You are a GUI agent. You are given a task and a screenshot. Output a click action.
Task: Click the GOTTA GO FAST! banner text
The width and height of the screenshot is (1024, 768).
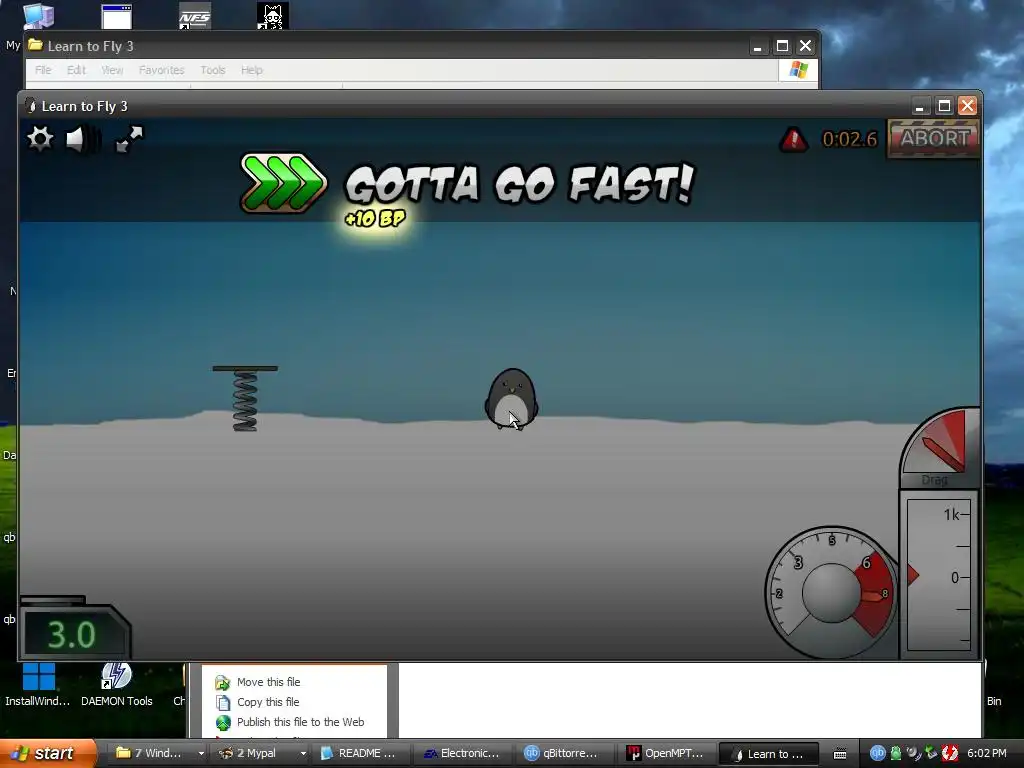519,184
